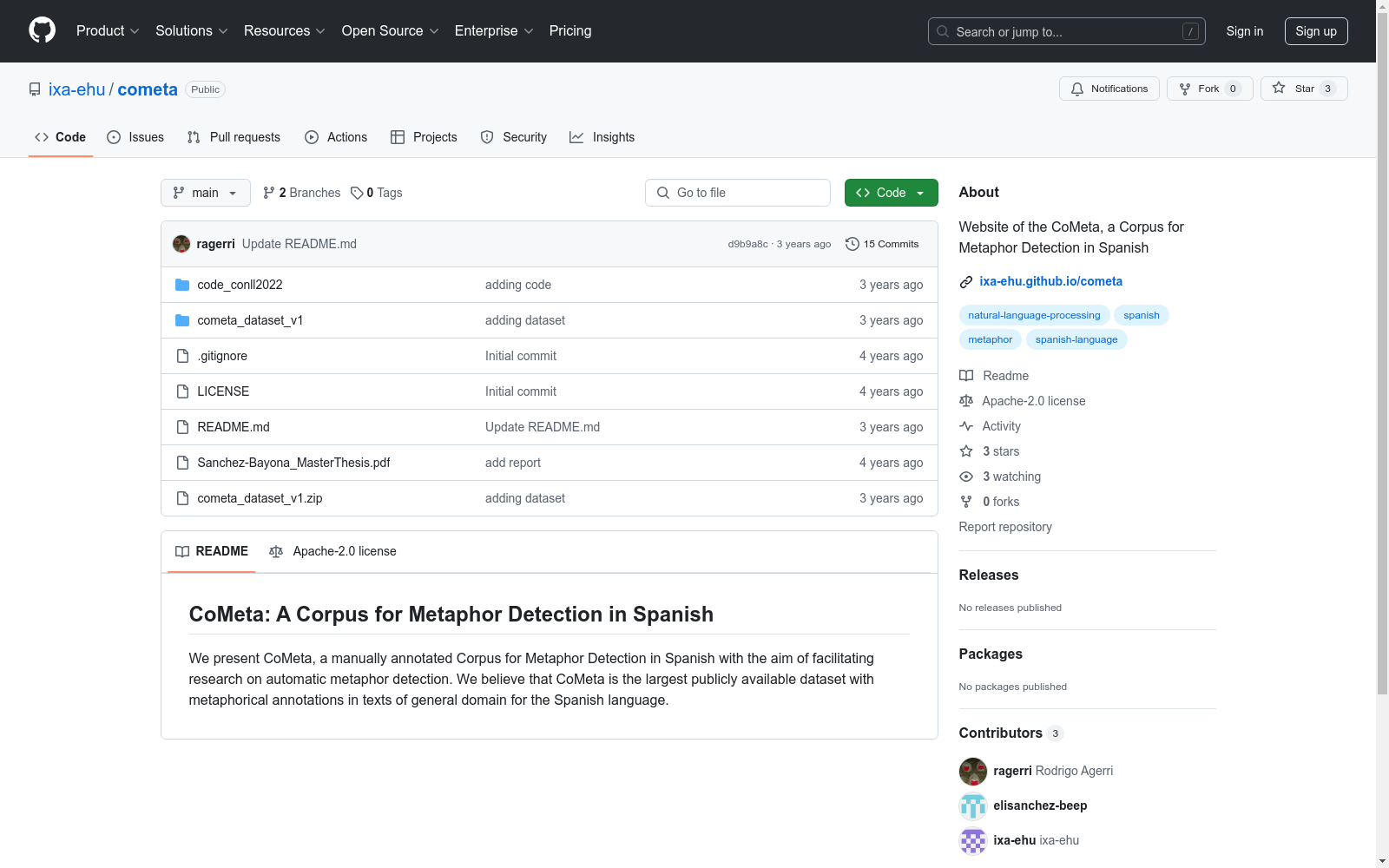Click the tag icon next to 0 Tags
Screen dimensions: 1389x868
coord(357,193)
